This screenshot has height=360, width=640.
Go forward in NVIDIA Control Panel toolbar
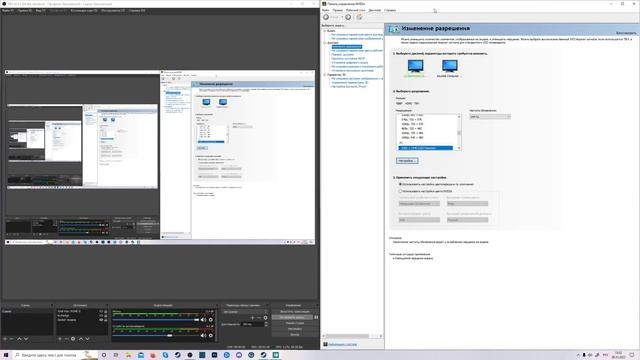pos(348,17)
